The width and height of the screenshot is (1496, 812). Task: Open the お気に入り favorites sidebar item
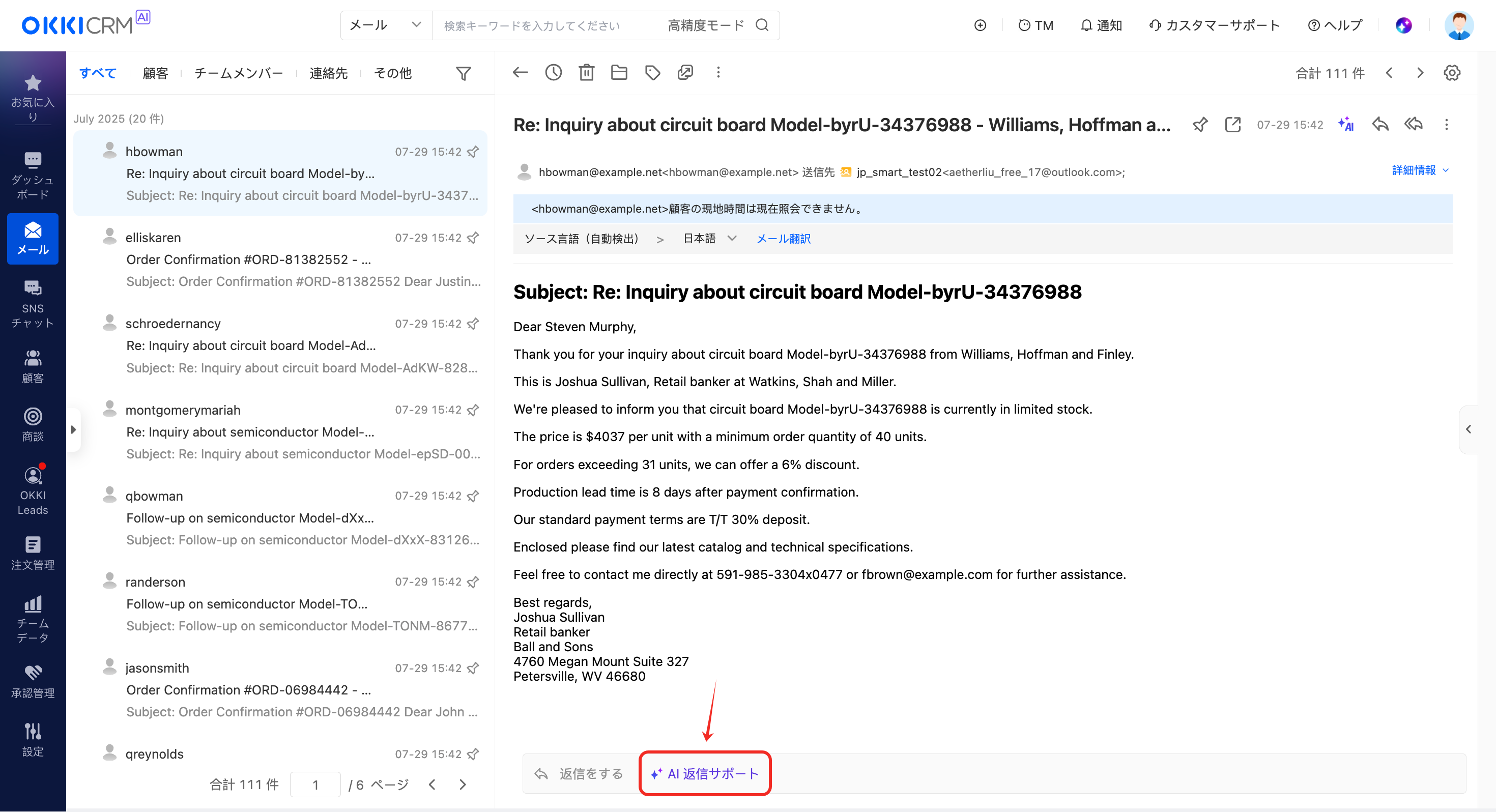click(33, 98)
